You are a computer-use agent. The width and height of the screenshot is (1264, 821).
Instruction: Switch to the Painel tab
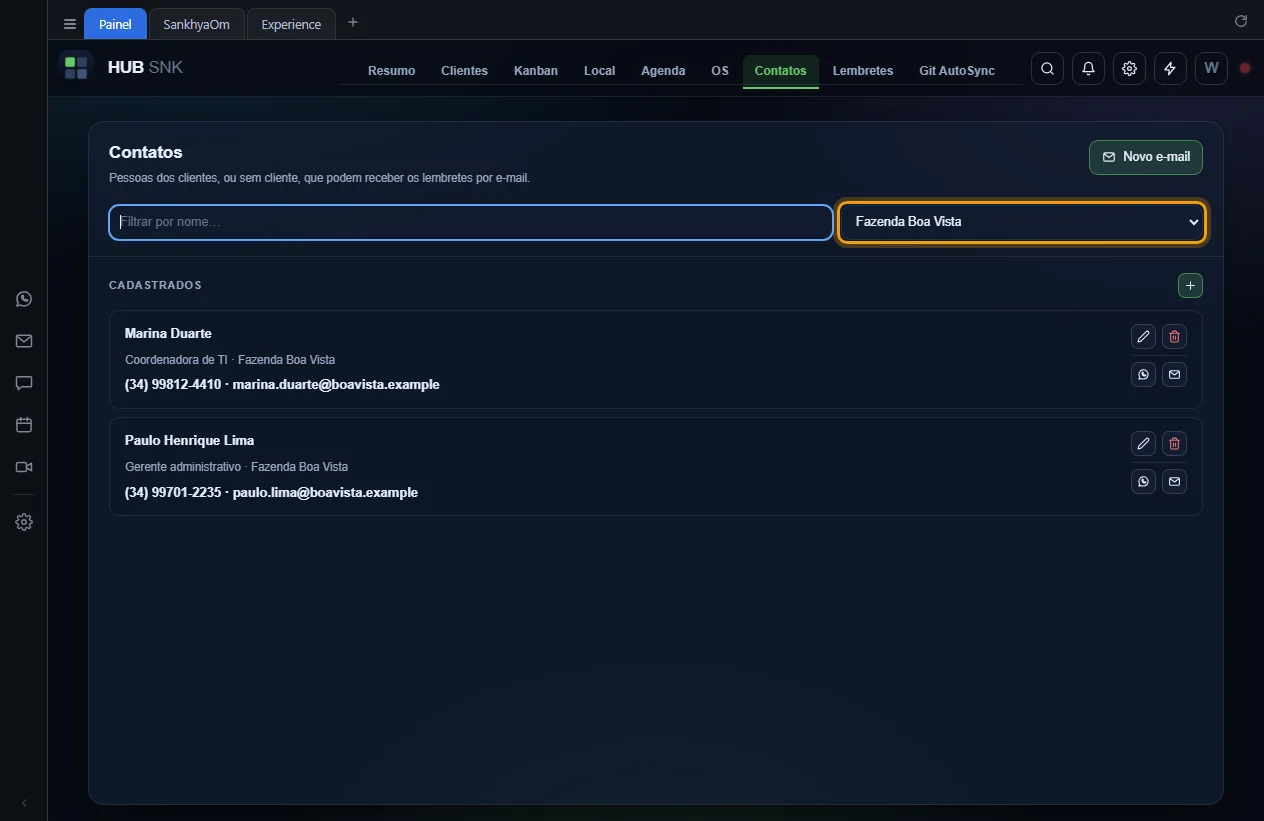pos(115,24)
